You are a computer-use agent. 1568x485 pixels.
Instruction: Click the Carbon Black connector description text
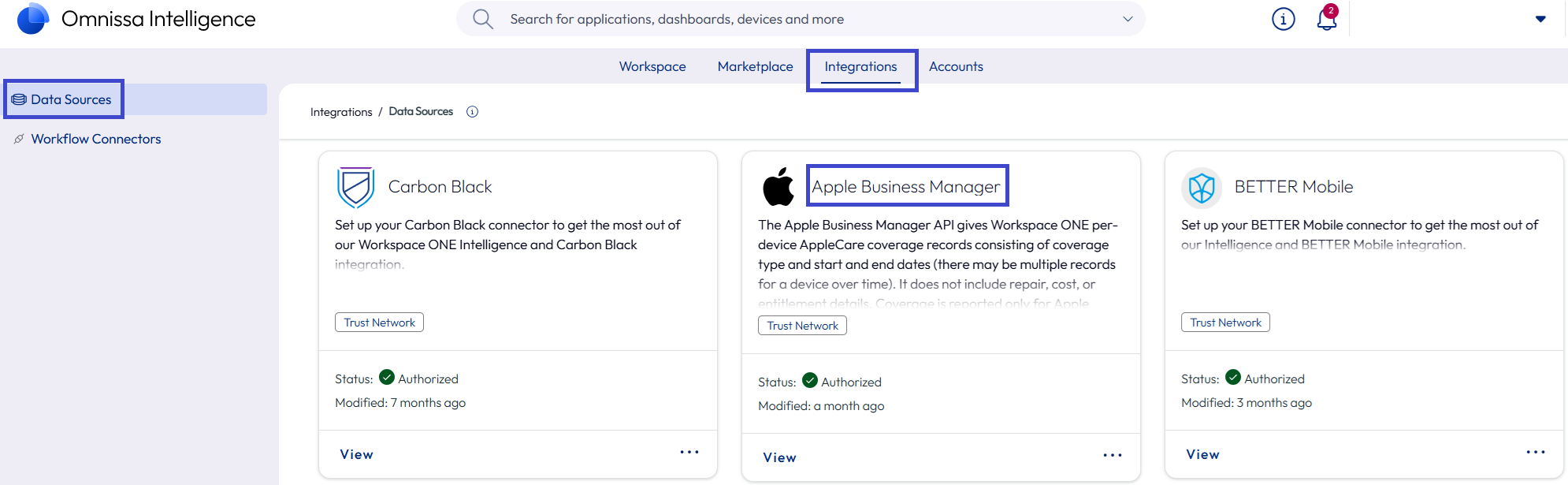(x=508, y=244)
